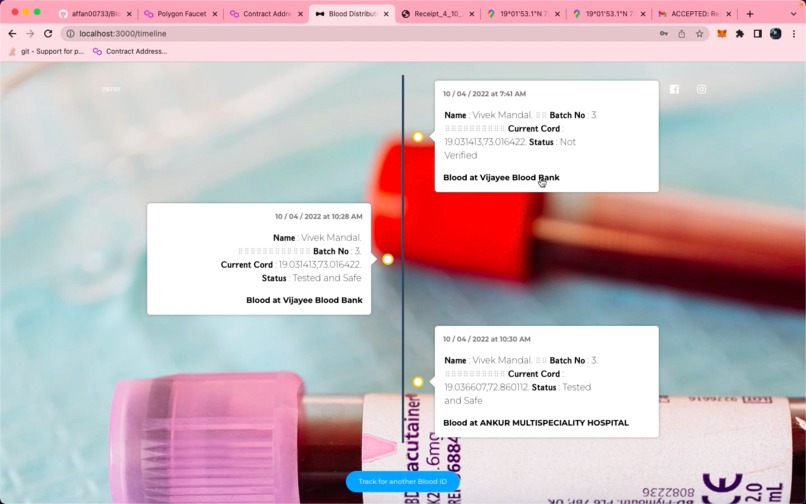Switch to the ACCEPTED Gmail tab
The image size is (806, 504).
point(695,14)
